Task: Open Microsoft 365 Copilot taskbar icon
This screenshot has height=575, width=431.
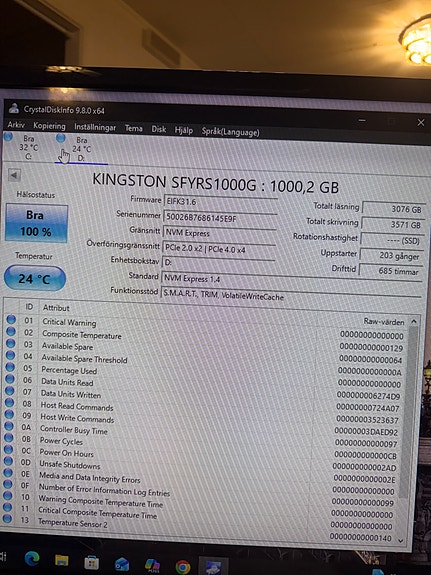Action: click(152, 565)
